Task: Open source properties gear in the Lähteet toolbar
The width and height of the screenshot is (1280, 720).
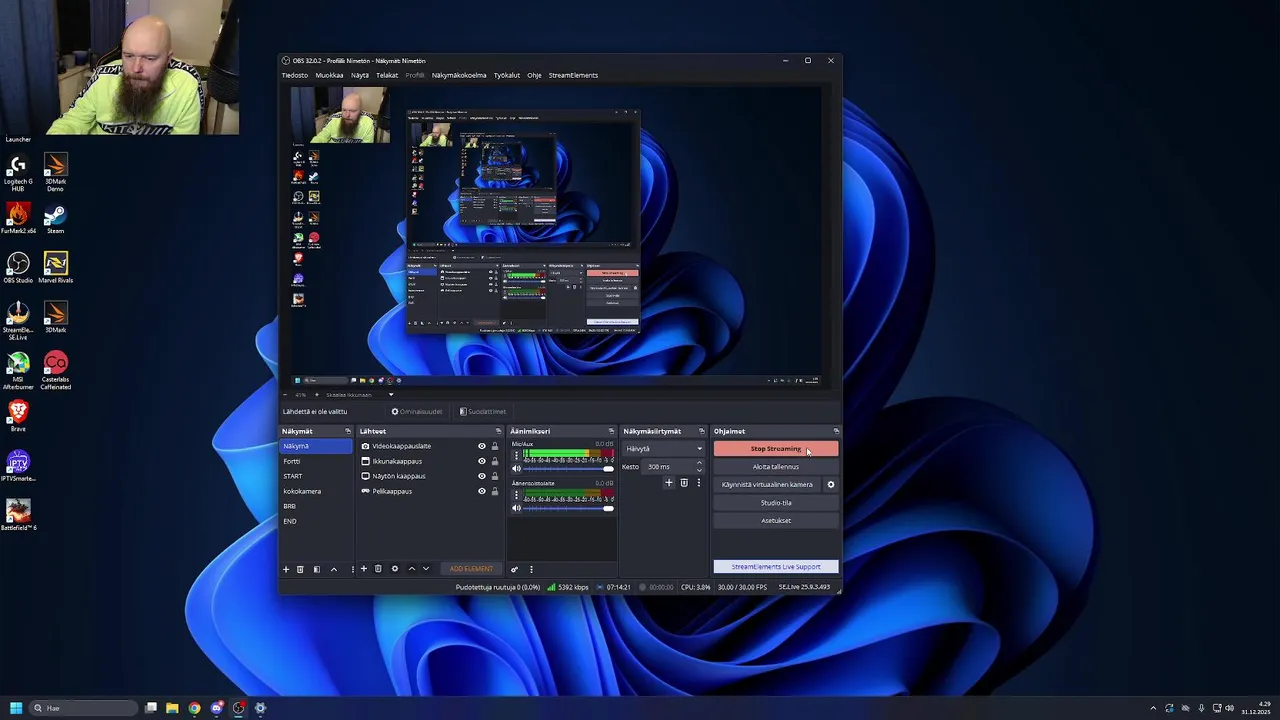Action: tap(395, 569)
